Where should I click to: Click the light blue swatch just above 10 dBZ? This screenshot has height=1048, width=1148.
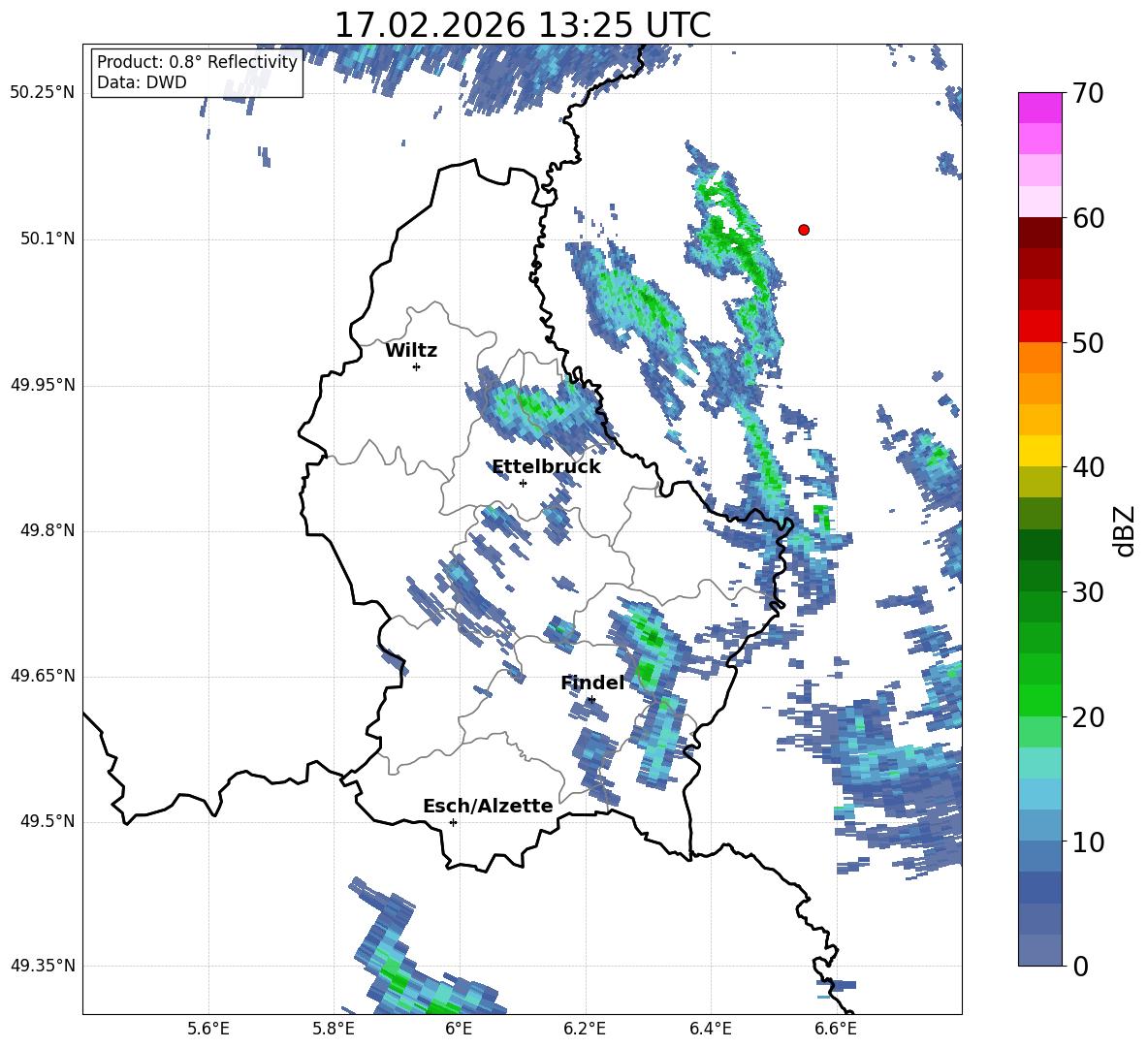tap(1039, 826)
